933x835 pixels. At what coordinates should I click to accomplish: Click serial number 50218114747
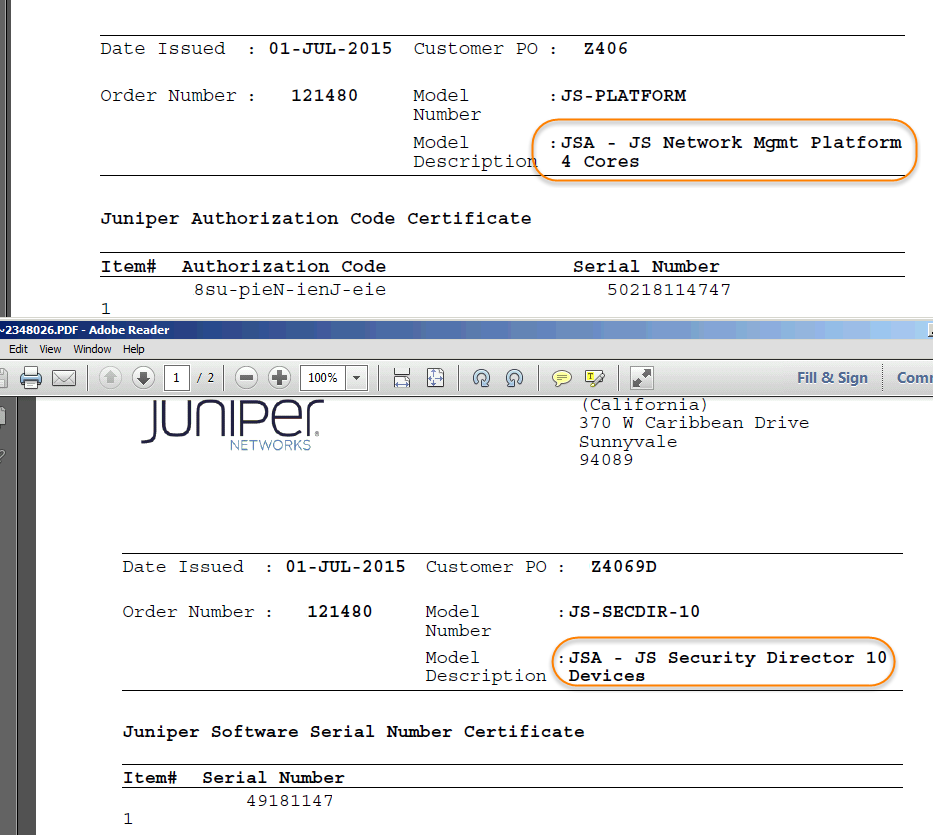click(x=669, y=290)
